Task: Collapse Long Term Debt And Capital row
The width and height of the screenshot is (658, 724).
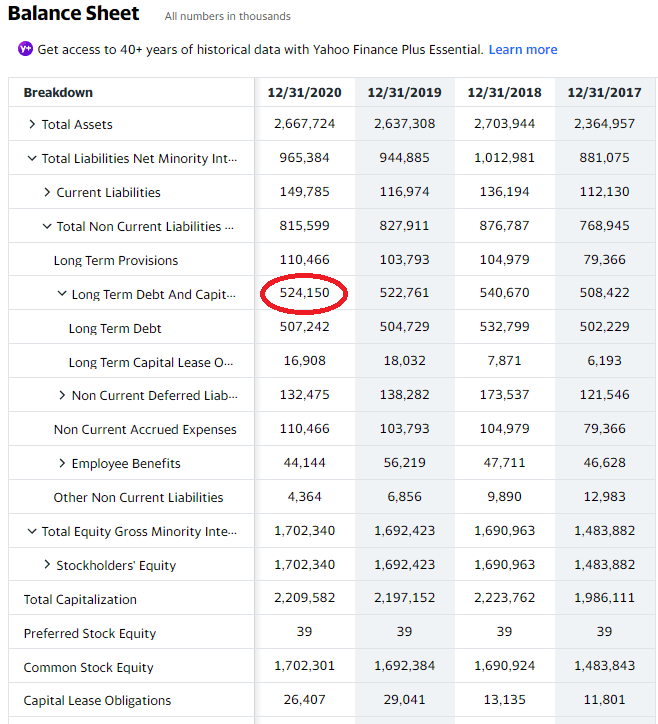Action: [x=62, y=294]
